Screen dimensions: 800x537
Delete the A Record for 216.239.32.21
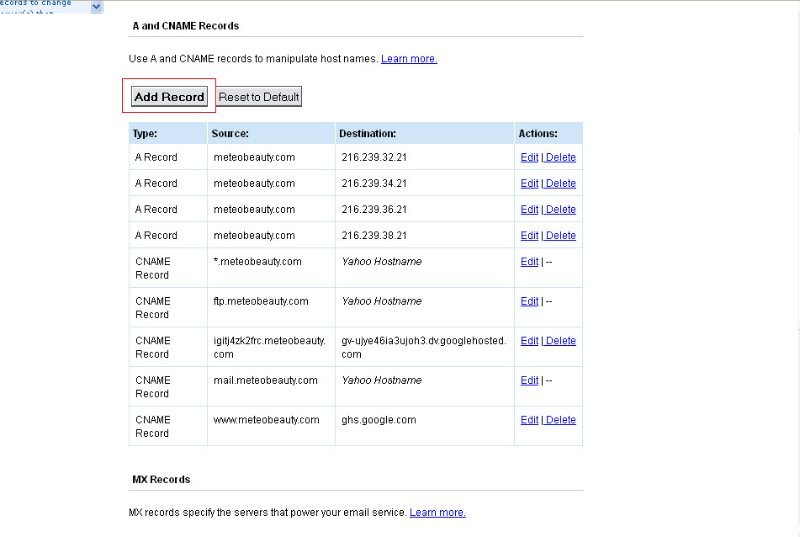coord(561,158)
